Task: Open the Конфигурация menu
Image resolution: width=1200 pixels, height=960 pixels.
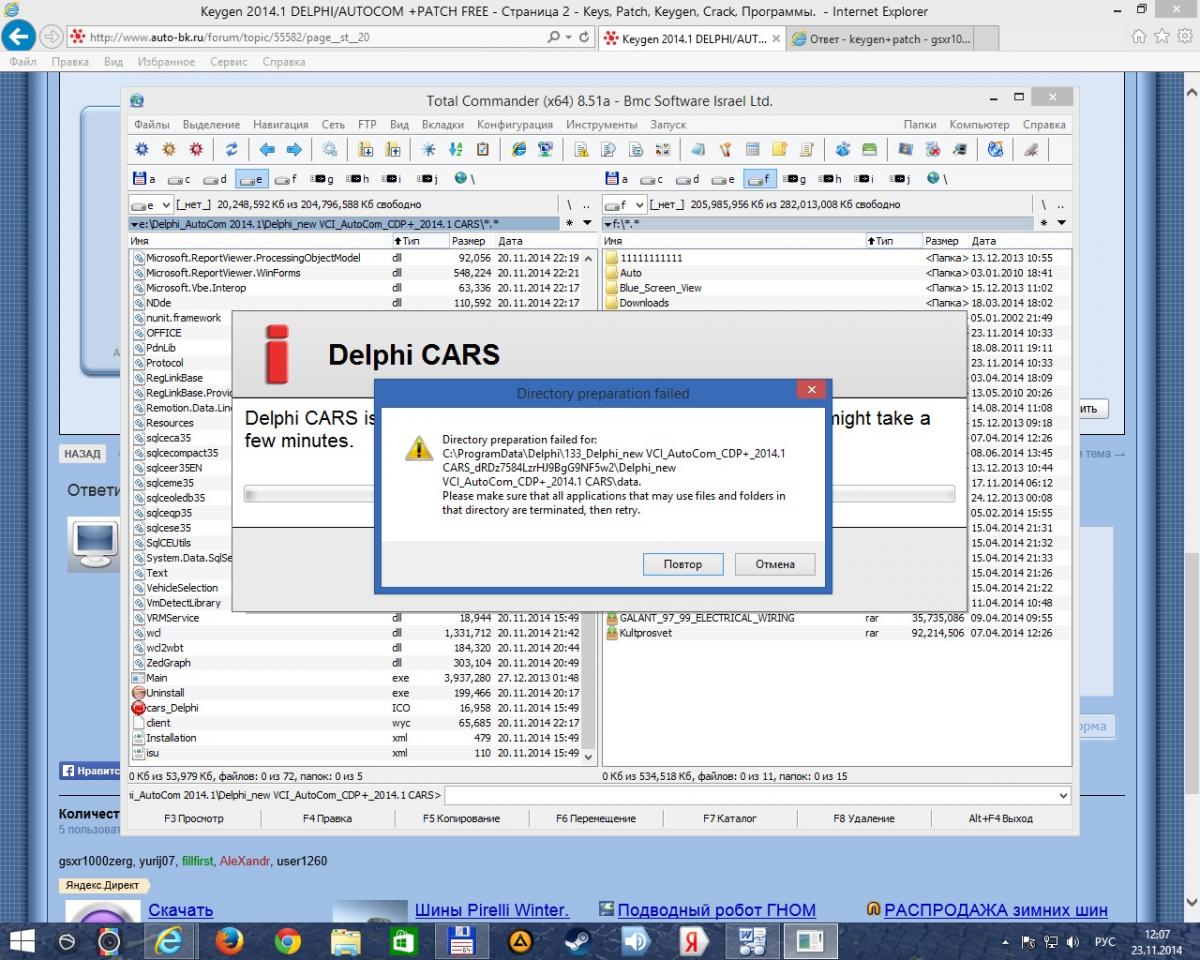Action: click(x=515, y=125)
